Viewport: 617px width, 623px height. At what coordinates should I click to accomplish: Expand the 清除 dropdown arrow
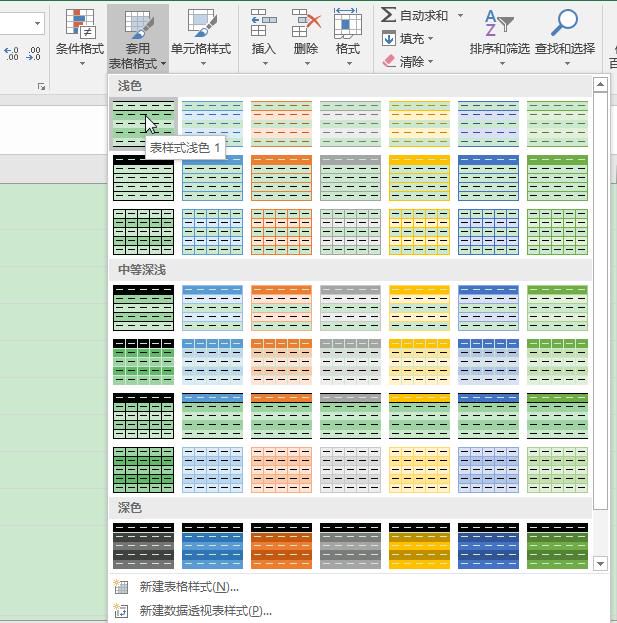click(x=431, y=62)
